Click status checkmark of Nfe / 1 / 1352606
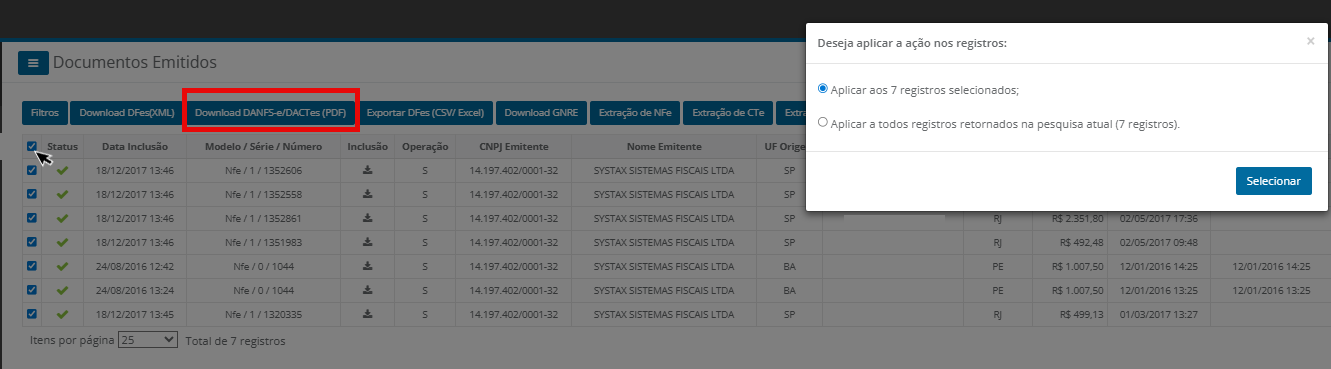Viewport: 1331px width, 369px height. [x=62, y=170]
